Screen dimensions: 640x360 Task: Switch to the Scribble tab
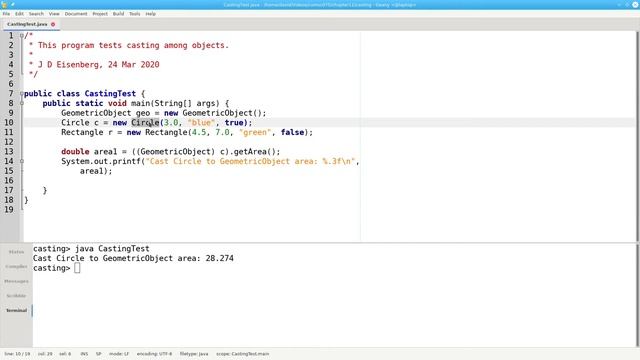16,296
